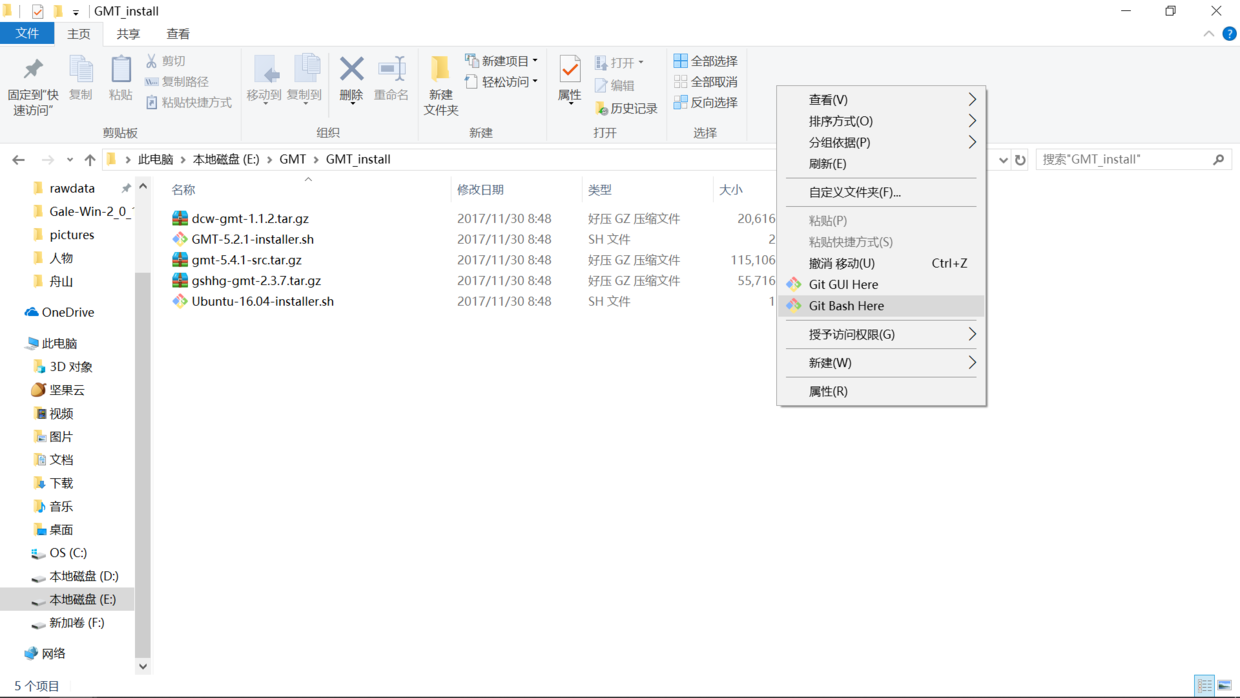Choose 刷新(E) in context menu

click(881, 164)
